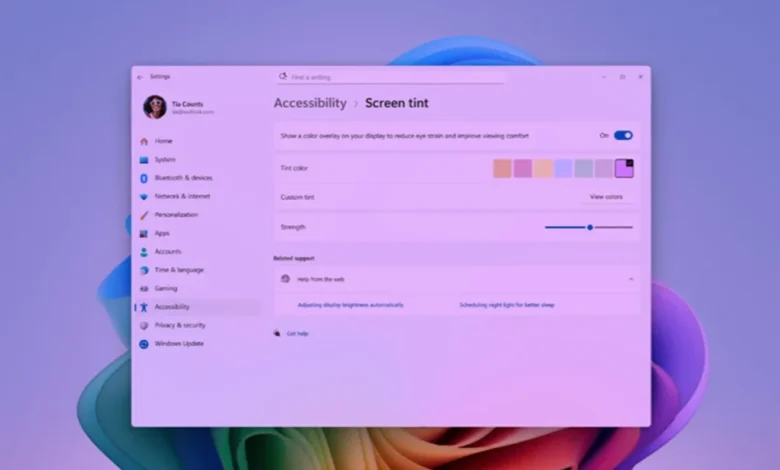Image resolution: width=780 pixels, height=470 pixels.
Task: Select the Network & internet Wi-Fi icon
Action: (x=144, y=197)
